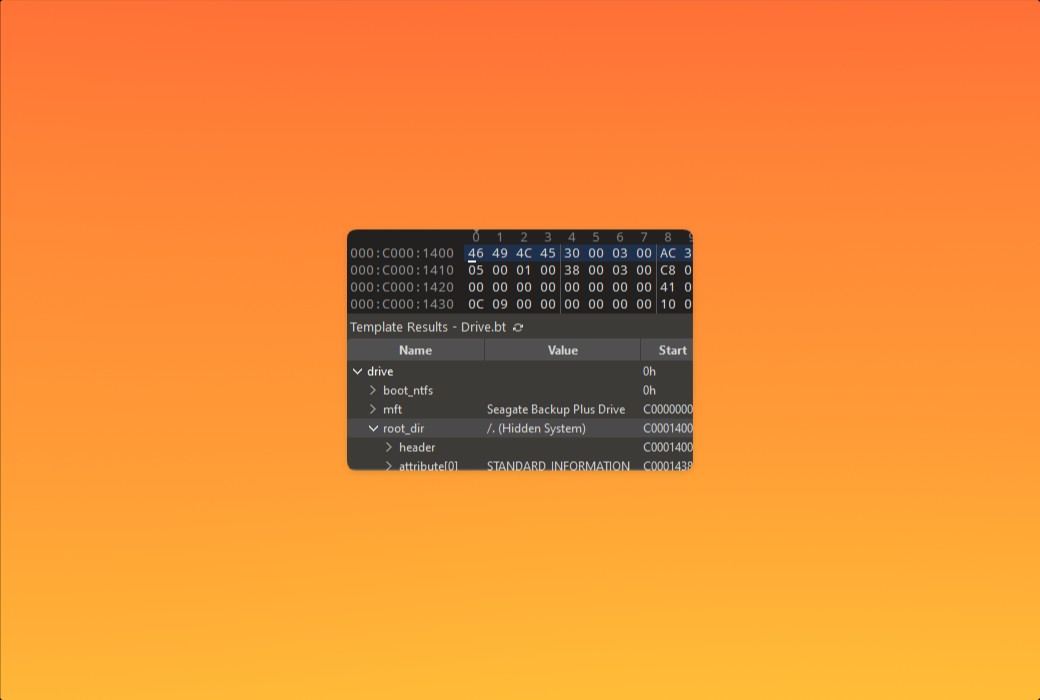The image size is (1040, 700).
Task: Click the Template Results - Drive.bt title
Action: point(426,327)
